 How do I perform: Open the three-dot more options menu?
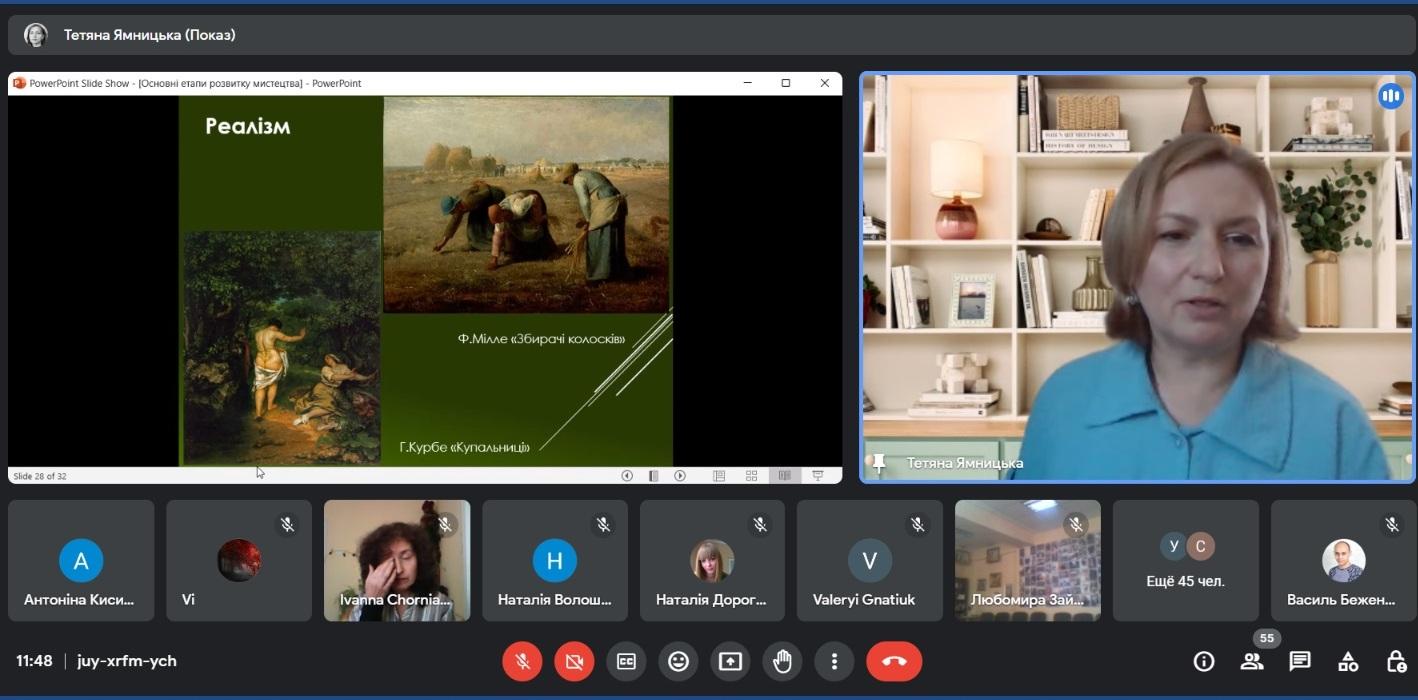tap(834, 661)
